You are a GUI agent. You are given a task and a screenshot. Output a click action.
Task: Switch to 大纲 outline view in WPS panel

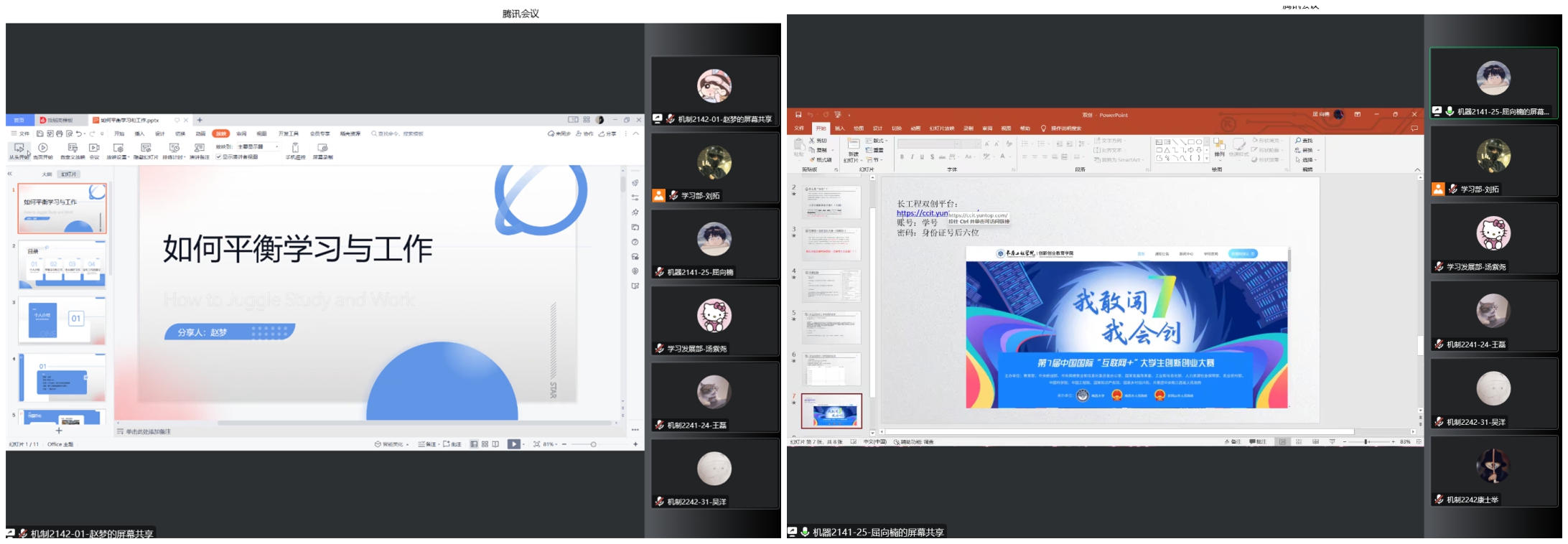47,174
